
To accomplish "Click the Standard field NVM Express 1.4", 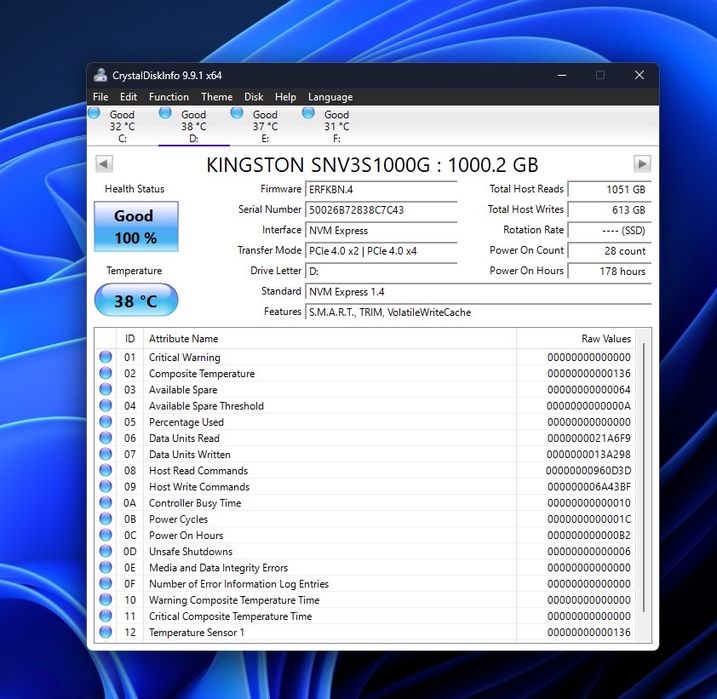I will pyautogui.click(x=478, y=292).
